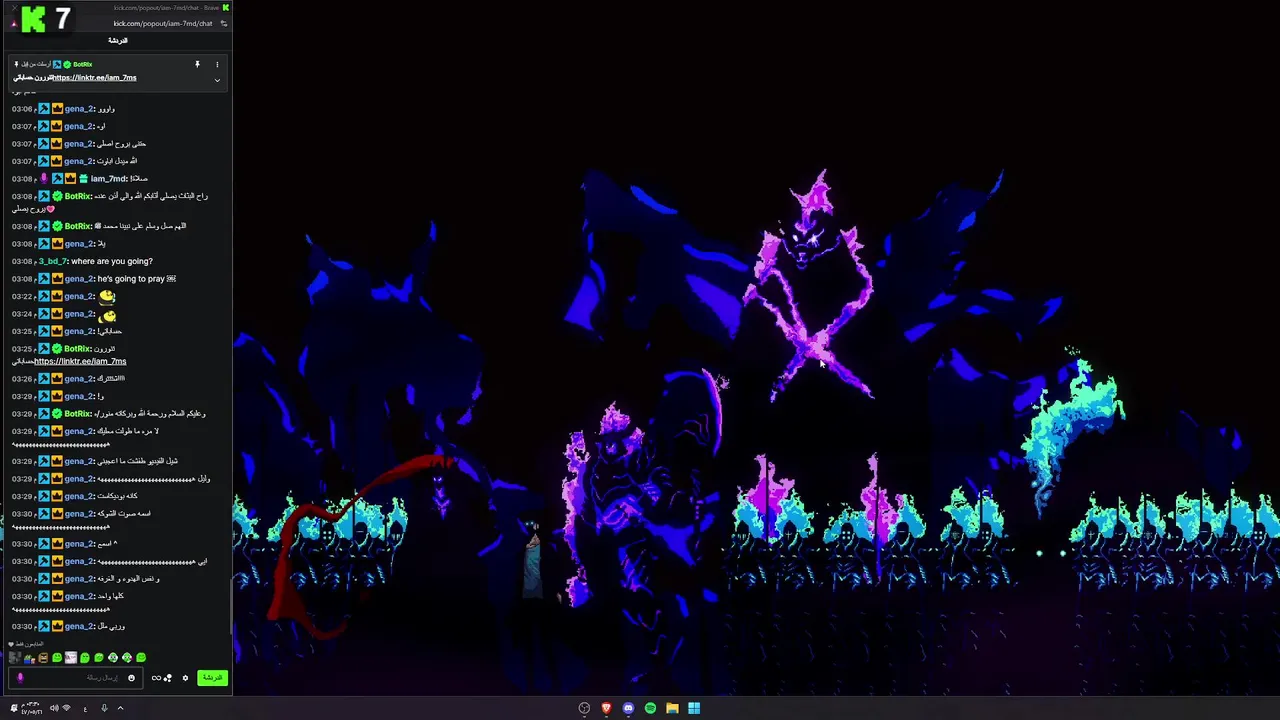
Task: Insert the pink square image emote
Action: [71, 658]
